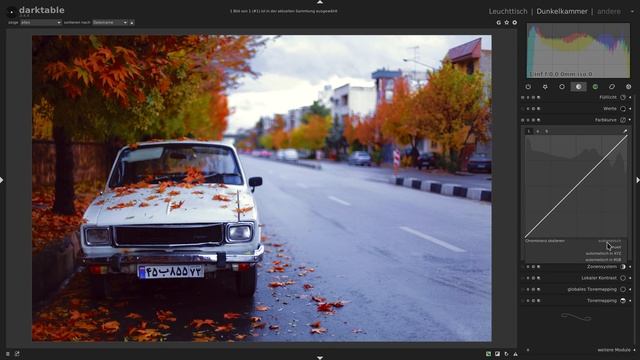Viewport: 640px width, 360px height.
Task: Toggle bottom filmstrip panel arrow
Action: [x=320, y=358]
